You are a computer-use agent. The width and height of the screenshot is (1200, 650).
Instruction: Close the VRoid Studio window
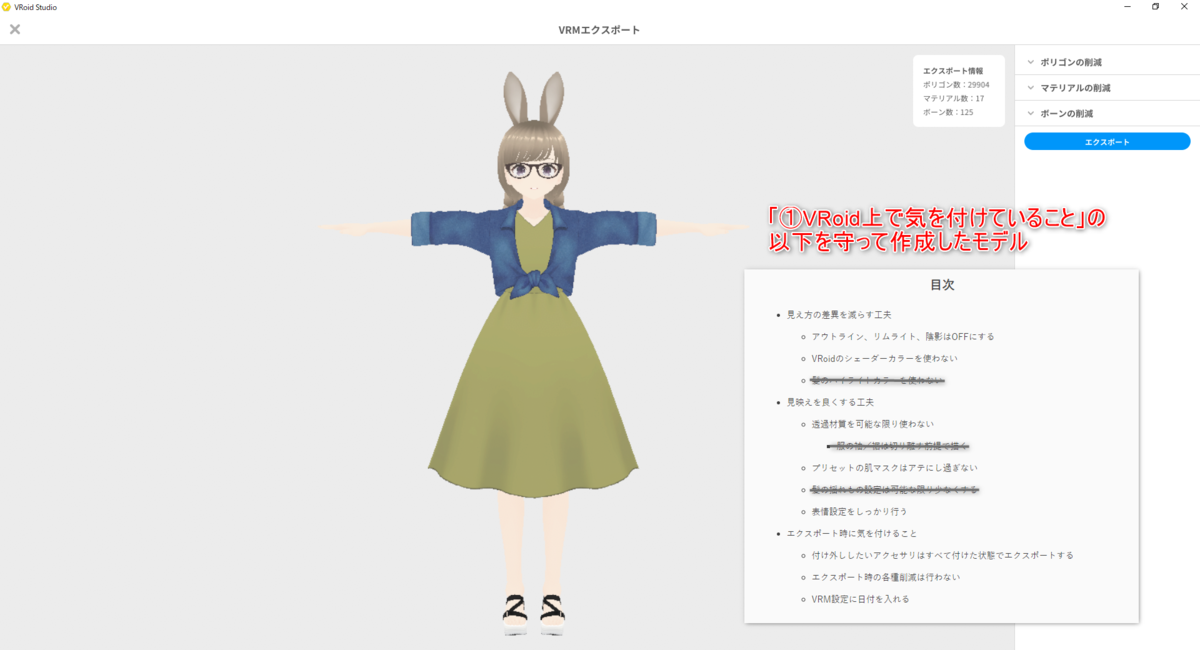(x=1184, y=6)
